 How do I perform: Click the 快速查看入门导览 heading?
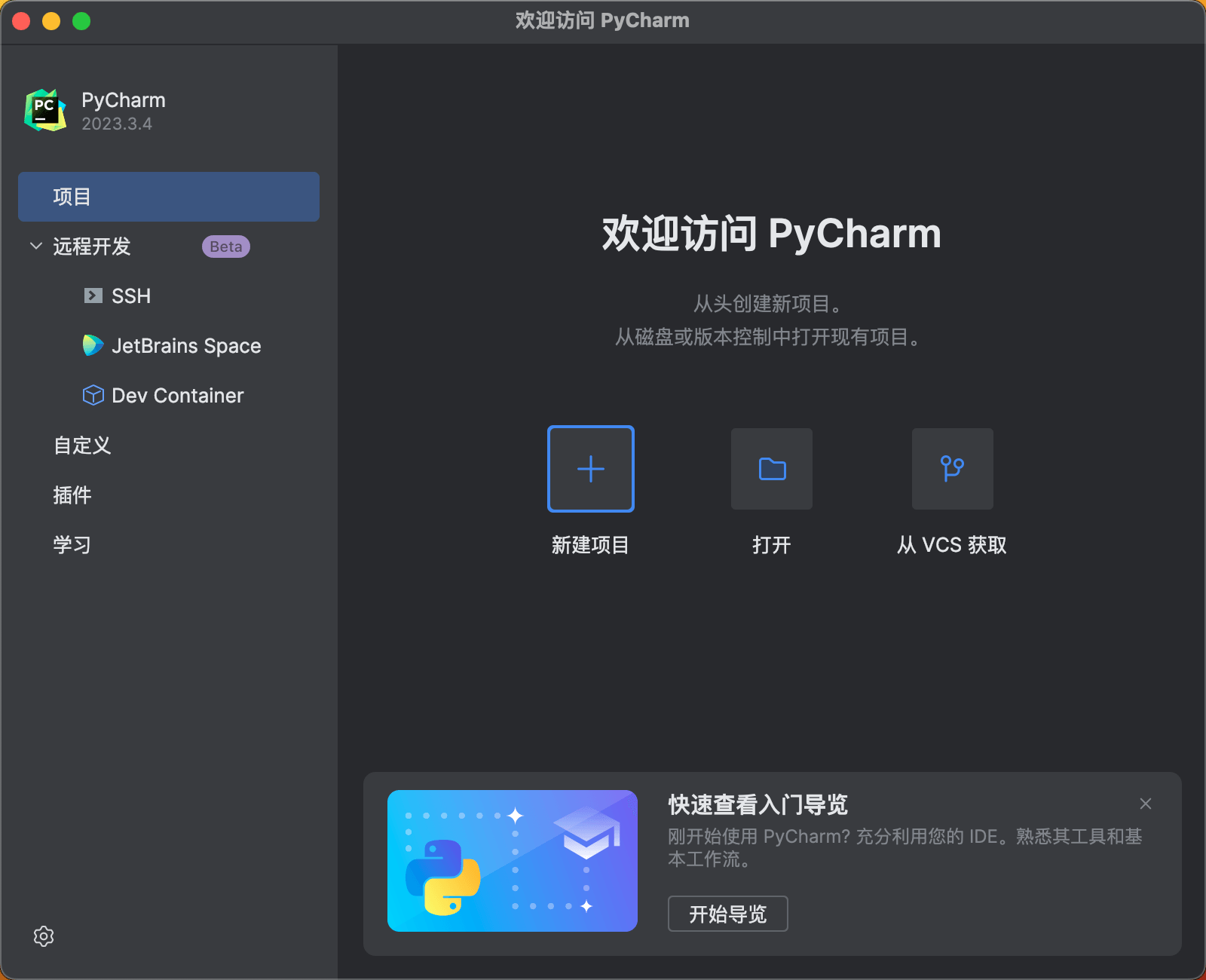[x=758, y=804]
